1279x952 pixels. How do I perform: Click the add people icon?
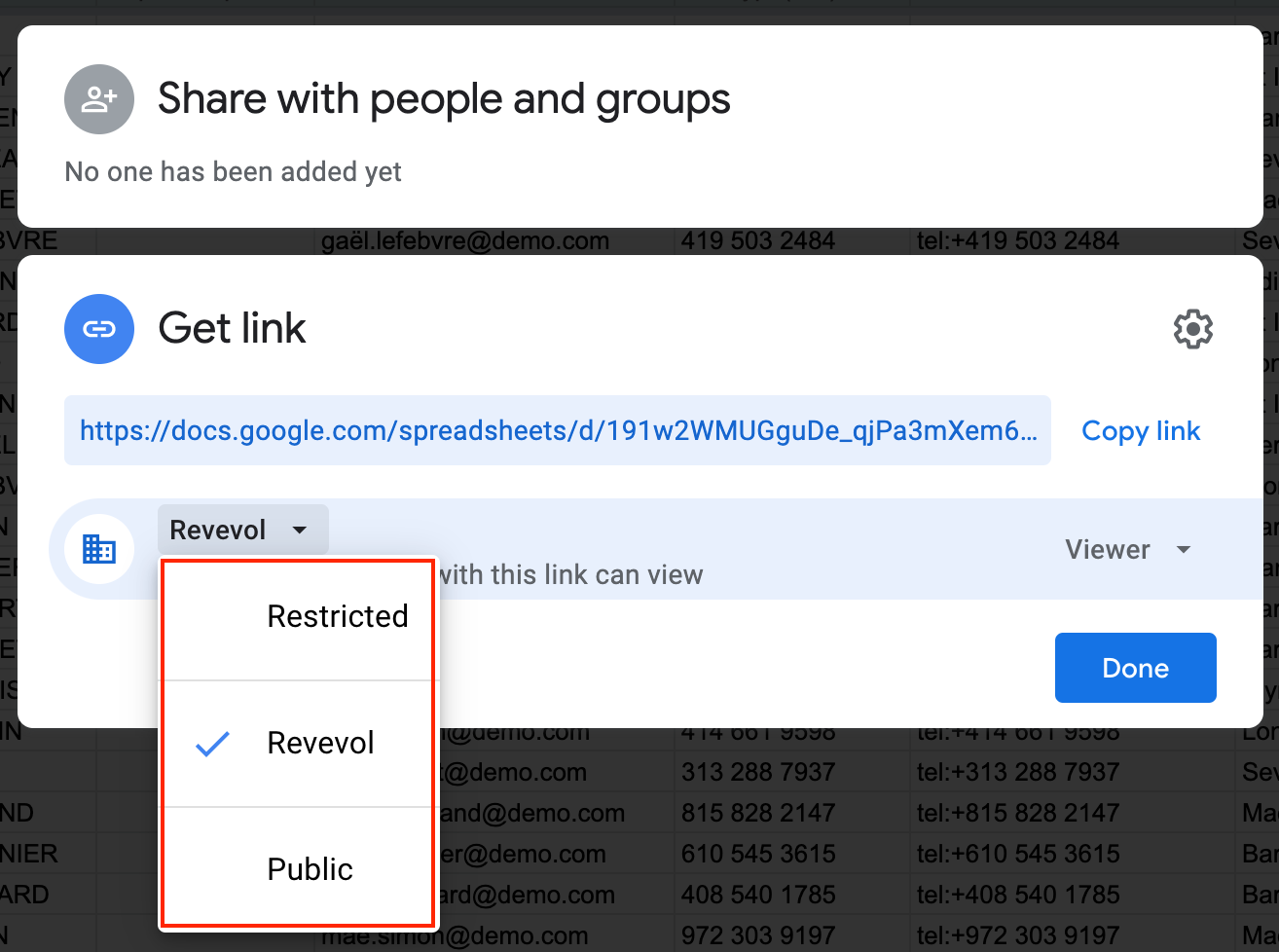[x=99, y=99]
